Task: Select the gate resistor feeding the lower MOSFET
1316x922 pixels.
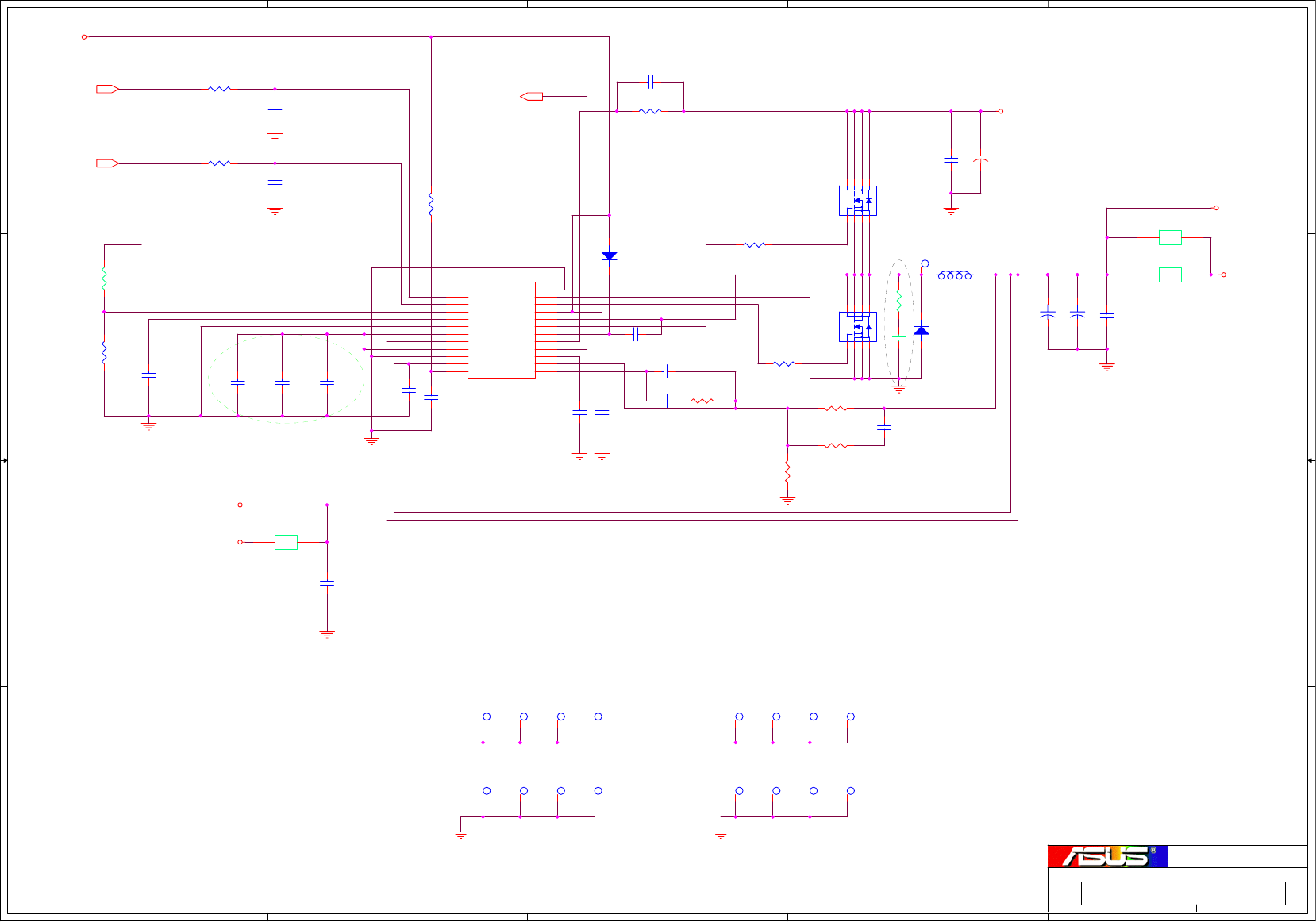Action: click(x=783, y=364)
